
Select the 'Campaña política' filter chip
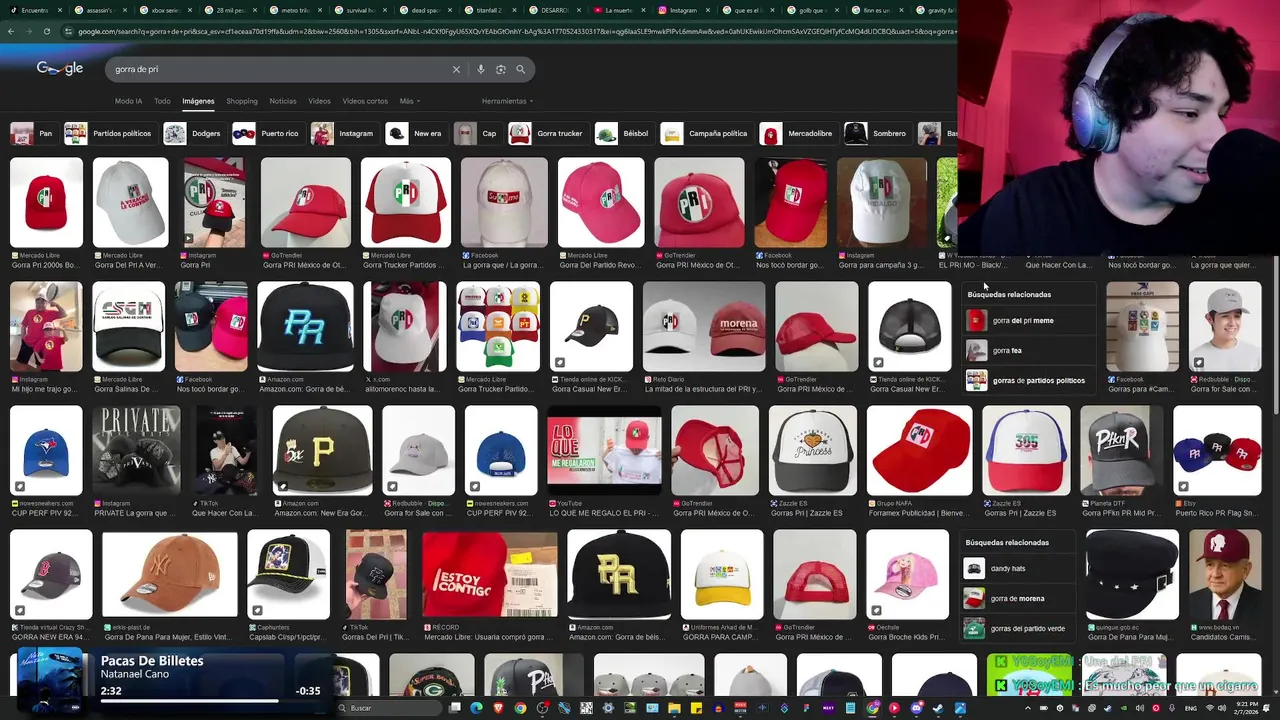pyautogui.click(x=706, y=133)
